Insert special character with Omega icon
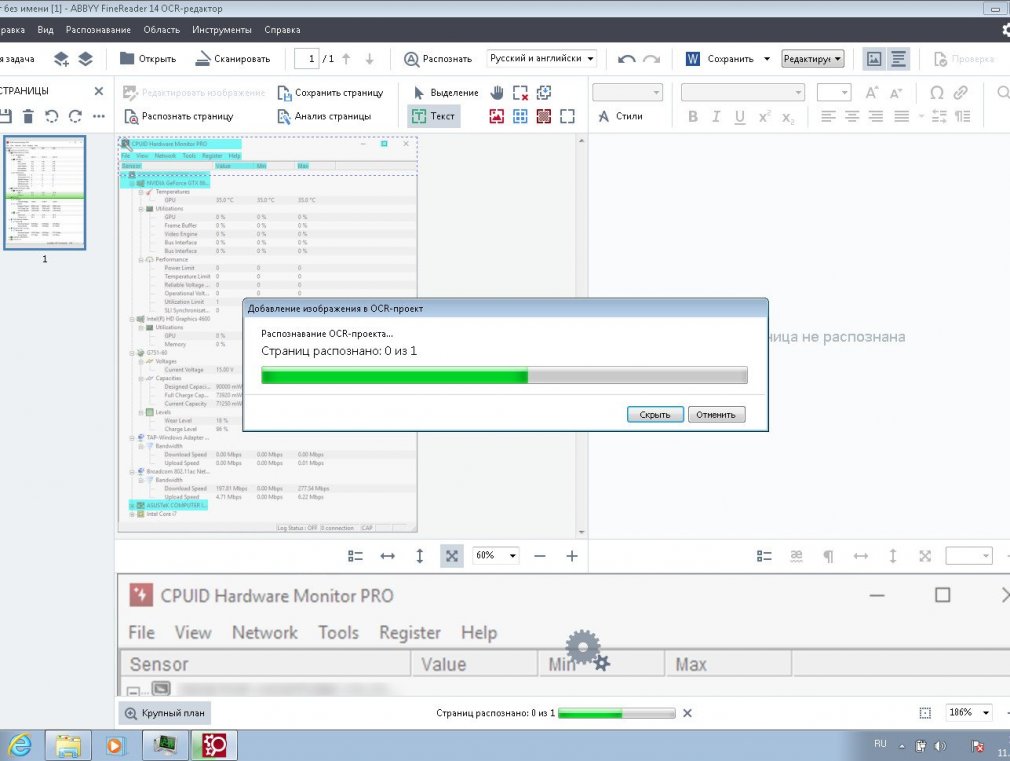The height and width of the screenshot is (761, 1010). [x=937, y=93]
